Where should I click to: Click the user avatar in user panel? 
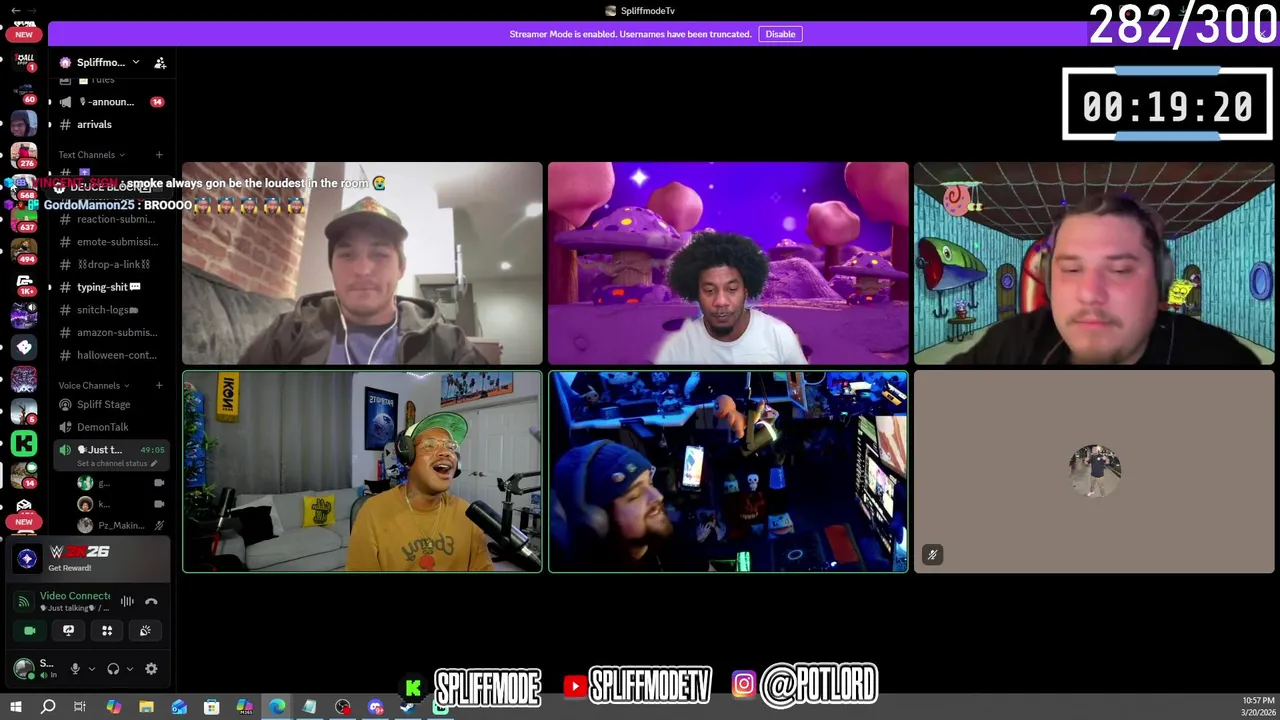click(x=24, y=669)
